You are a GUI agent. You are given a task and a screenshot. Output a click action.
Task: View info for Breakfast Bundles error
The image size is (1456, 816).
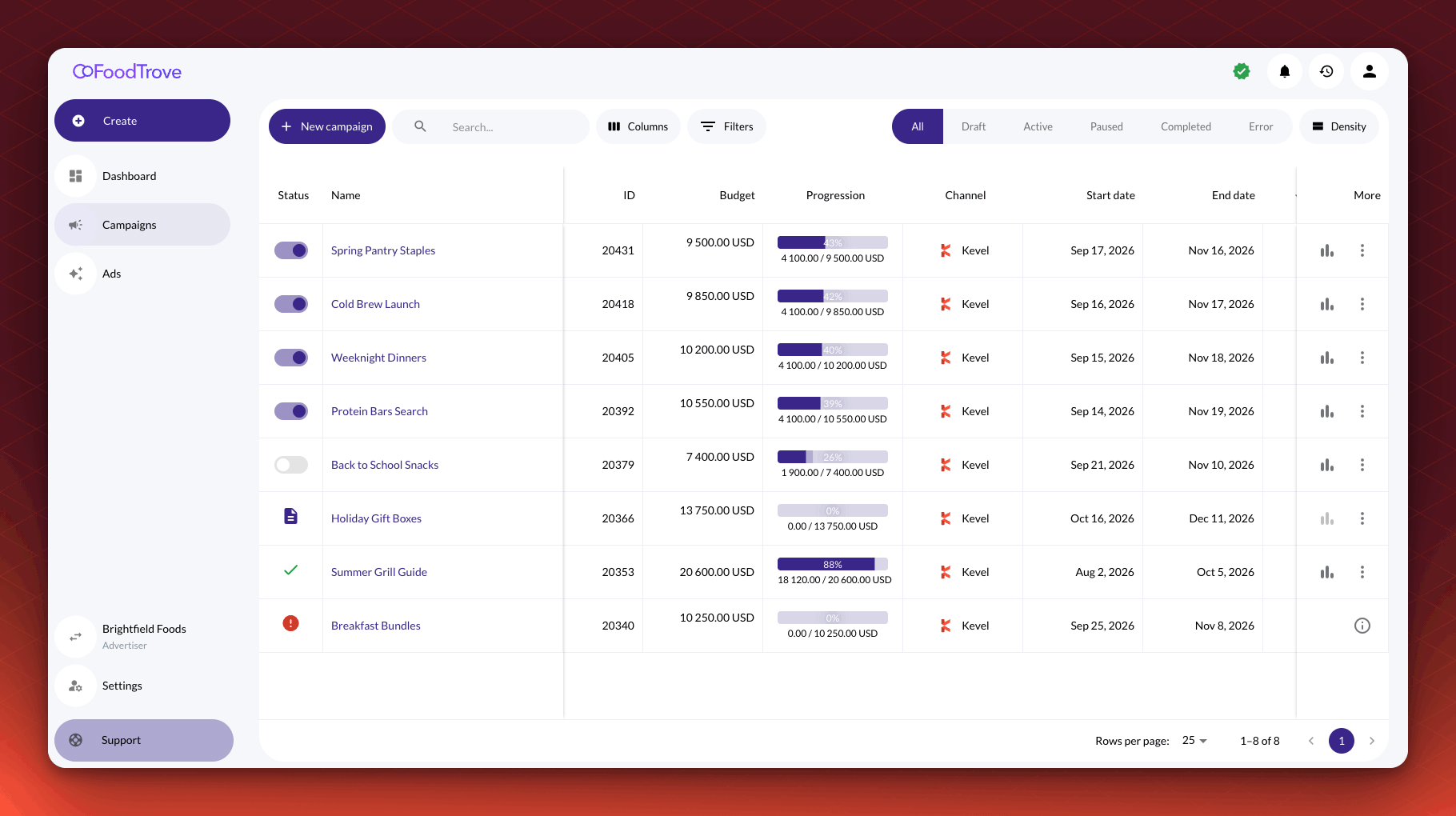pyautogui.click(x=1362, y=626)
